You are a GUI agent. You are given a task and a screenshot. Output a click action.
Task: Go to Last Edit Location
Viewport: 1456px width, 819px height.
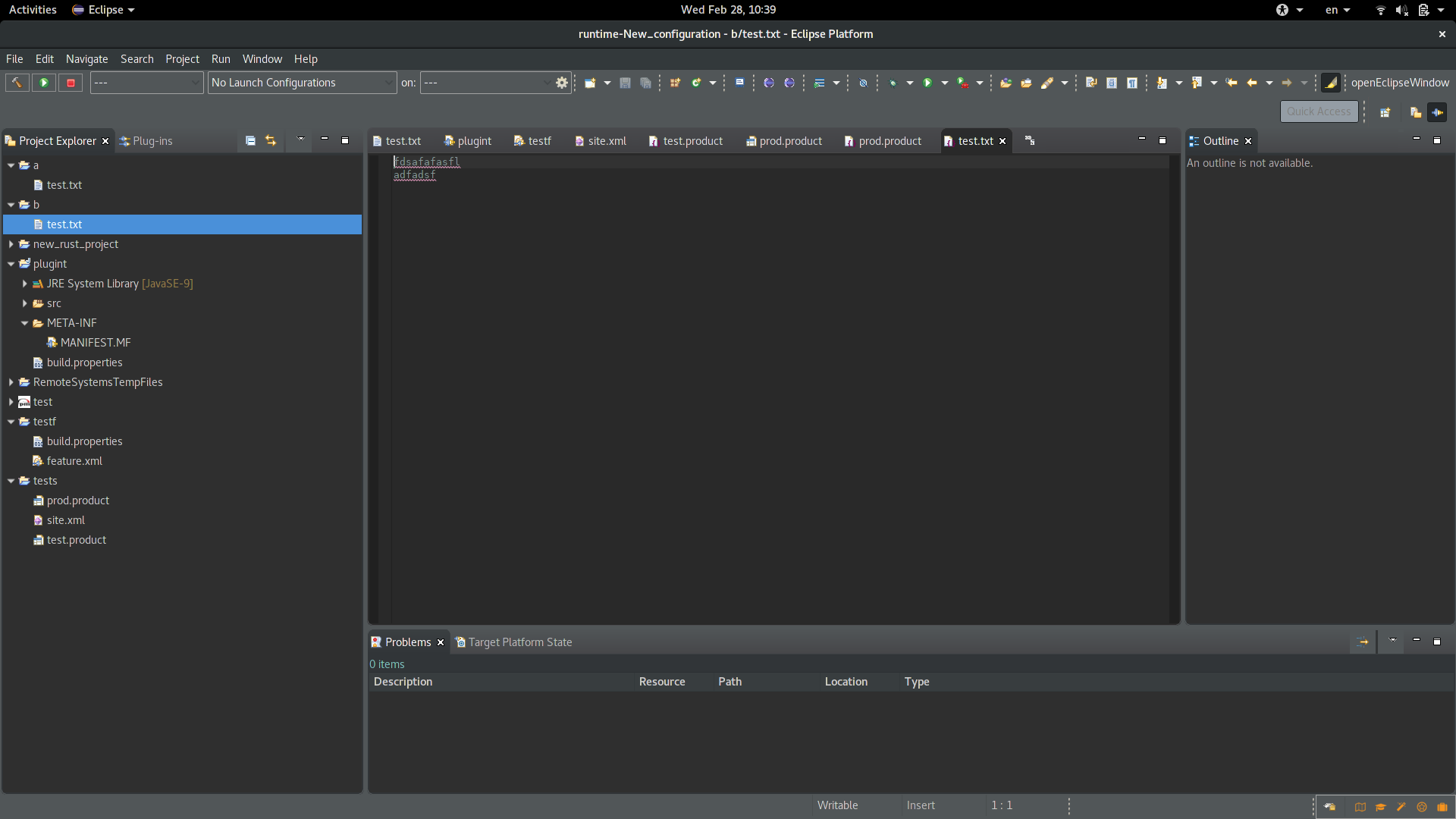1232,83
